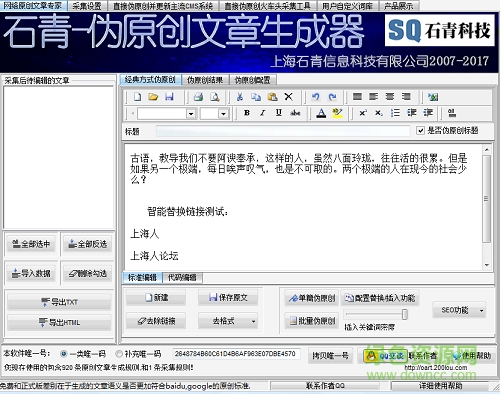Toggle bold formatting

(x=247, y=113)
